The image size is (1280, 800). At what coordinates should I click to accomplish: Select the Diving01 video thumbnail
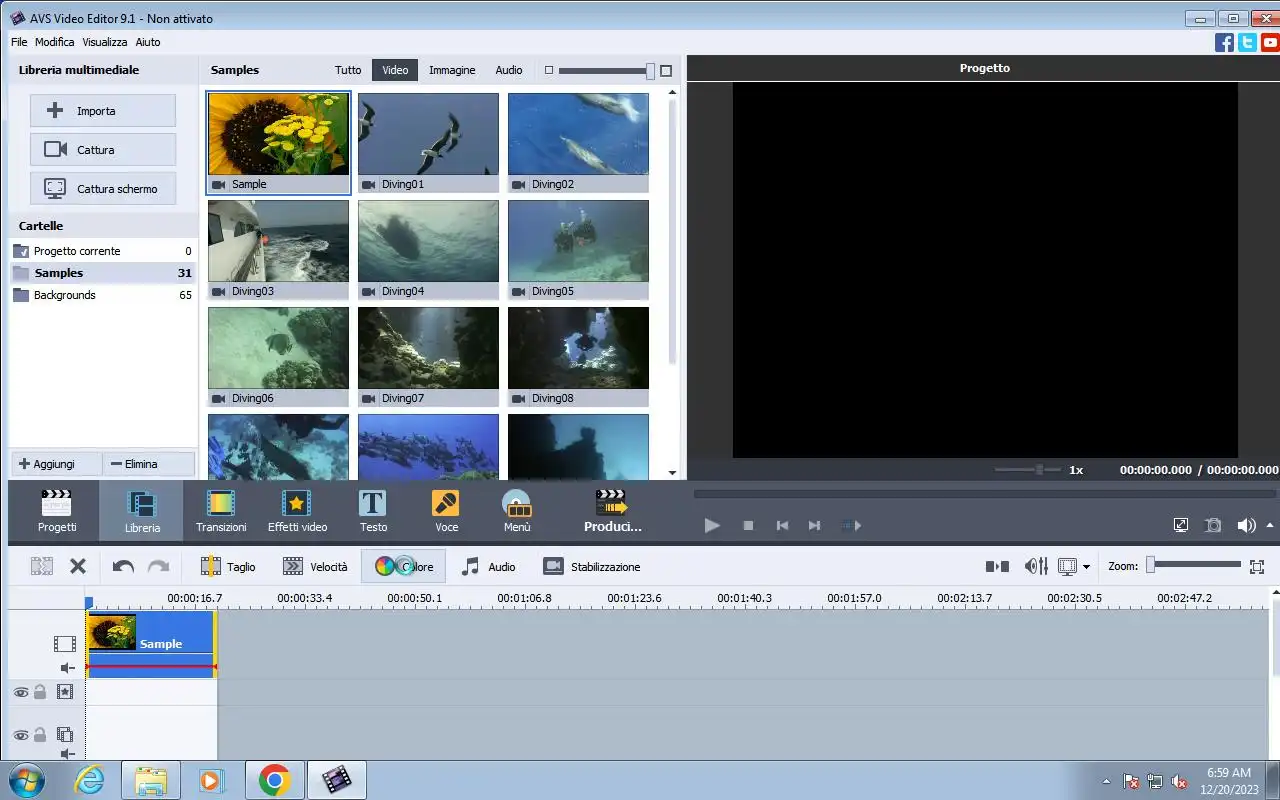pyautogui.click(x=428, y=142)
